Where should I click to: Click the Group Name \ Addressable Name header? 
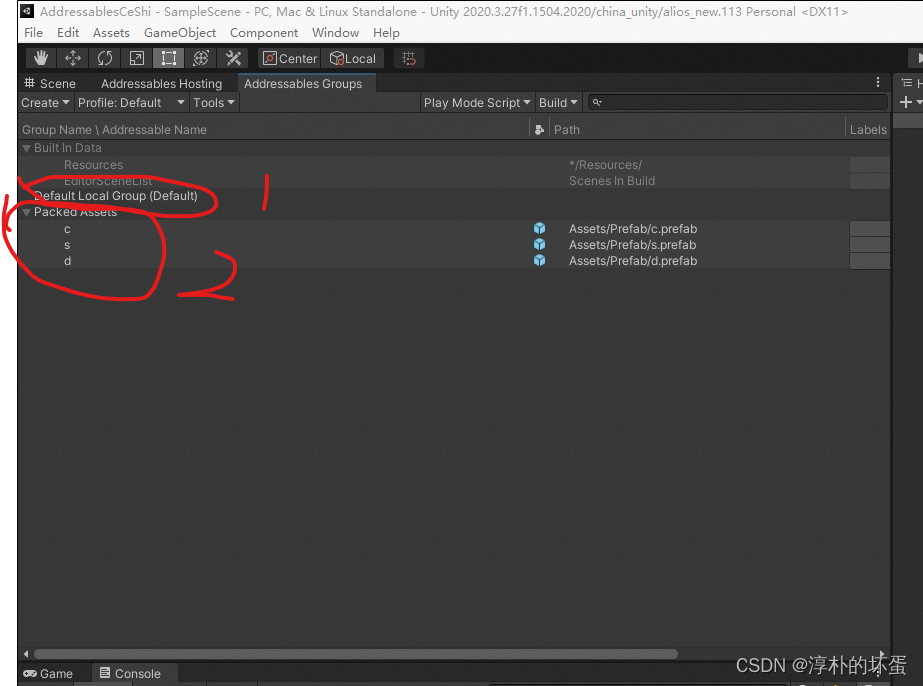click(x=114, y=130)
